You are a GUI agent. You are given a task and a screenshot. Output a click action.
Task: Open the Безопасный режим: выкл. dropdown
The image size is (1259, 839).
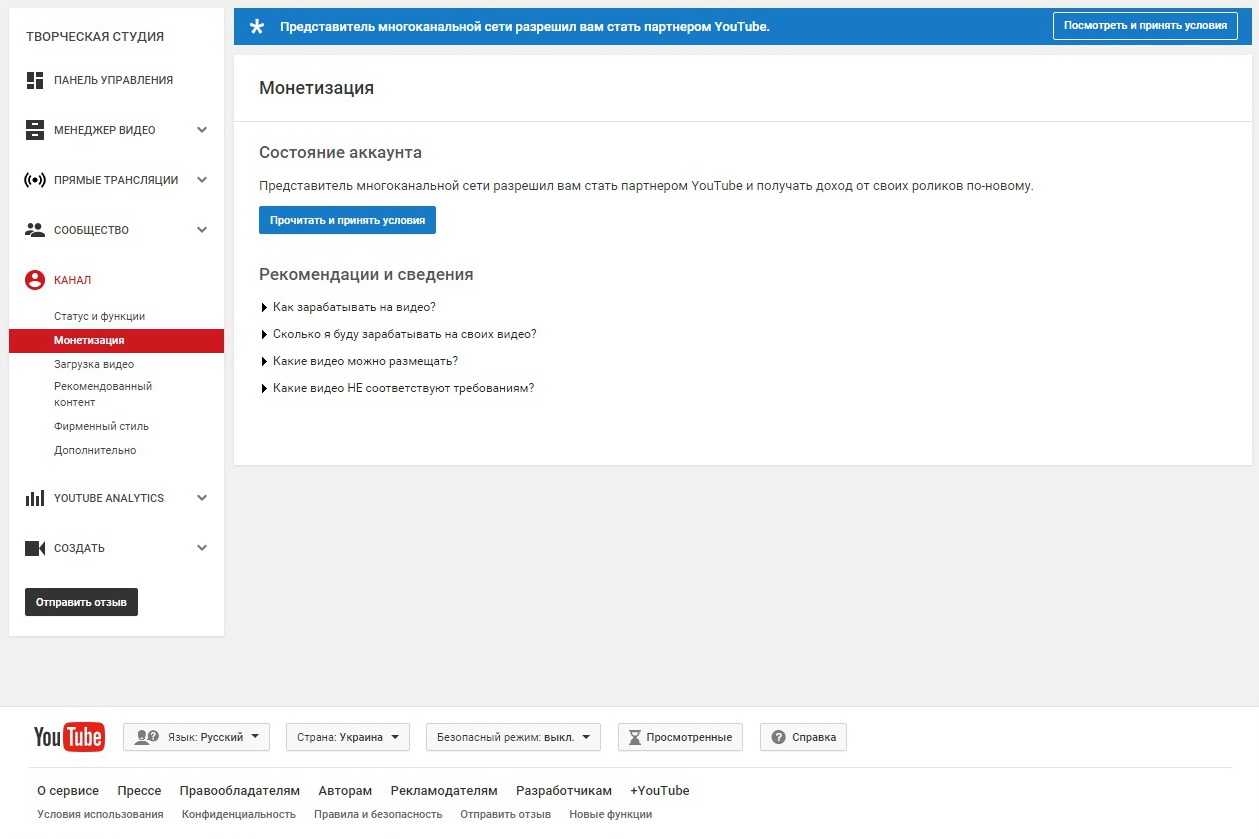coord(513,737)
